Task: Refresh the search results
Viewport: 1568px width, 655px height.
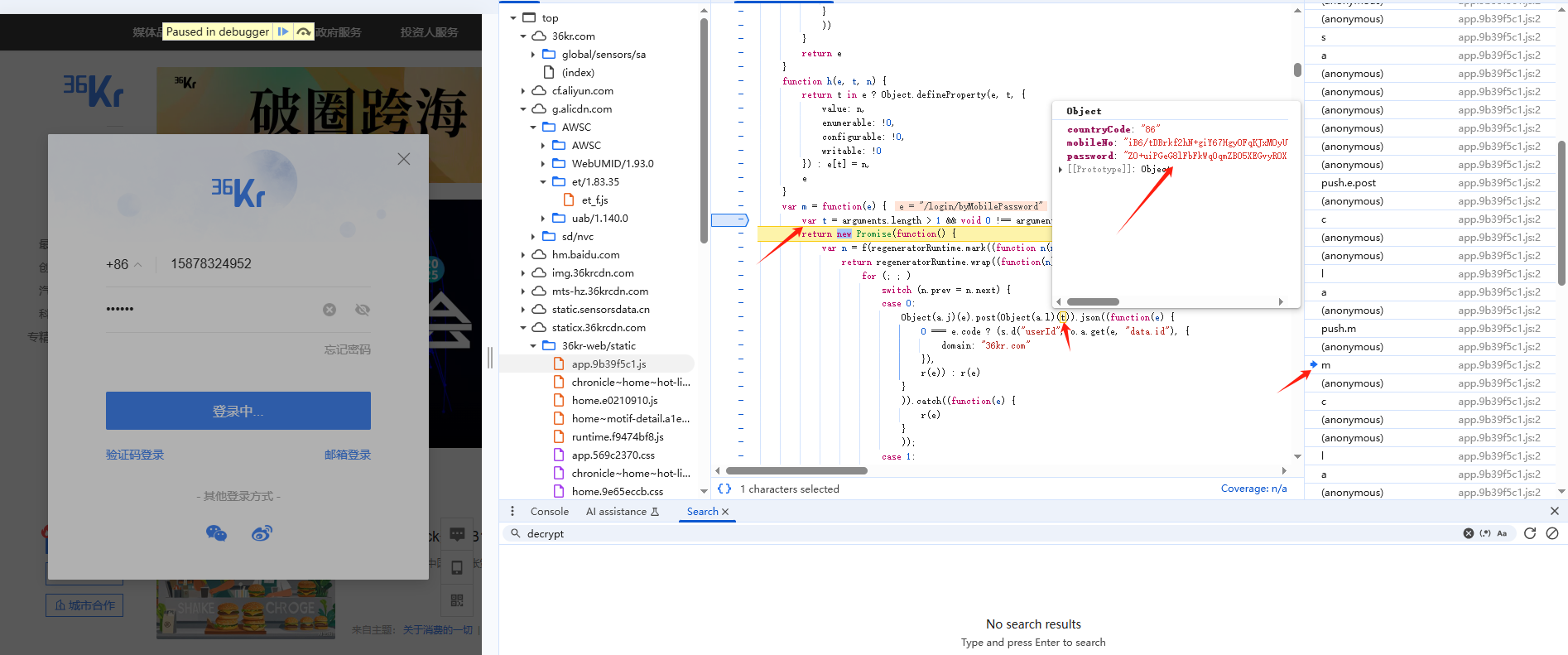Action: pyautogui.click(x=1530, y=533)
